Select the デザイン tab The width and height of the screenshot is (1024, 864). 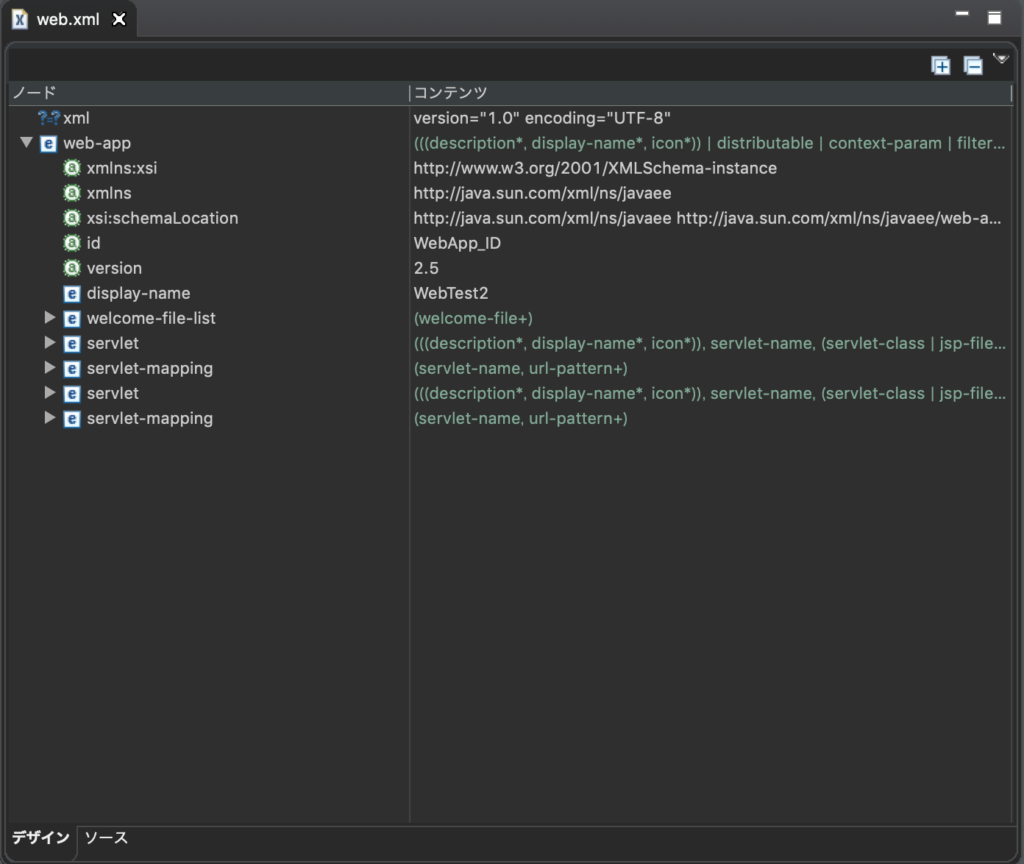[x=42, y=839]
